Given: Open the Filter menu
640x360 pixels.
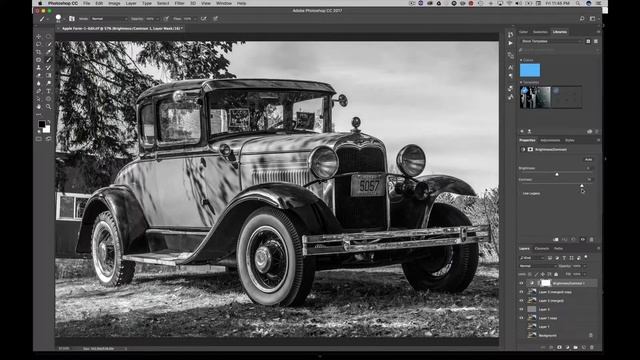Looking at the screenshot, I should [180, 3].
